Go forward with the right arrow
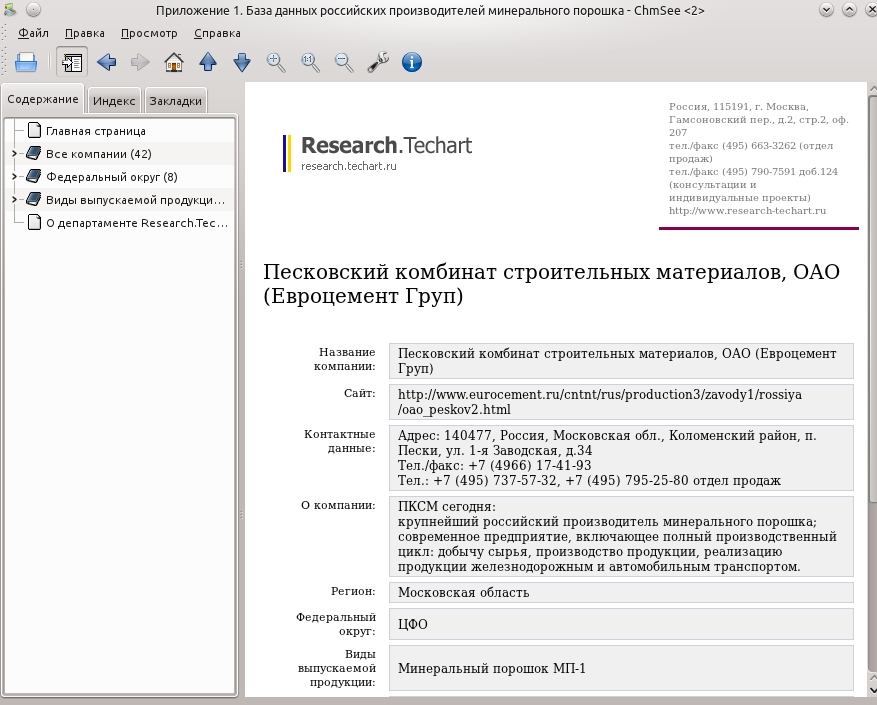 click(x=140, y=62)
